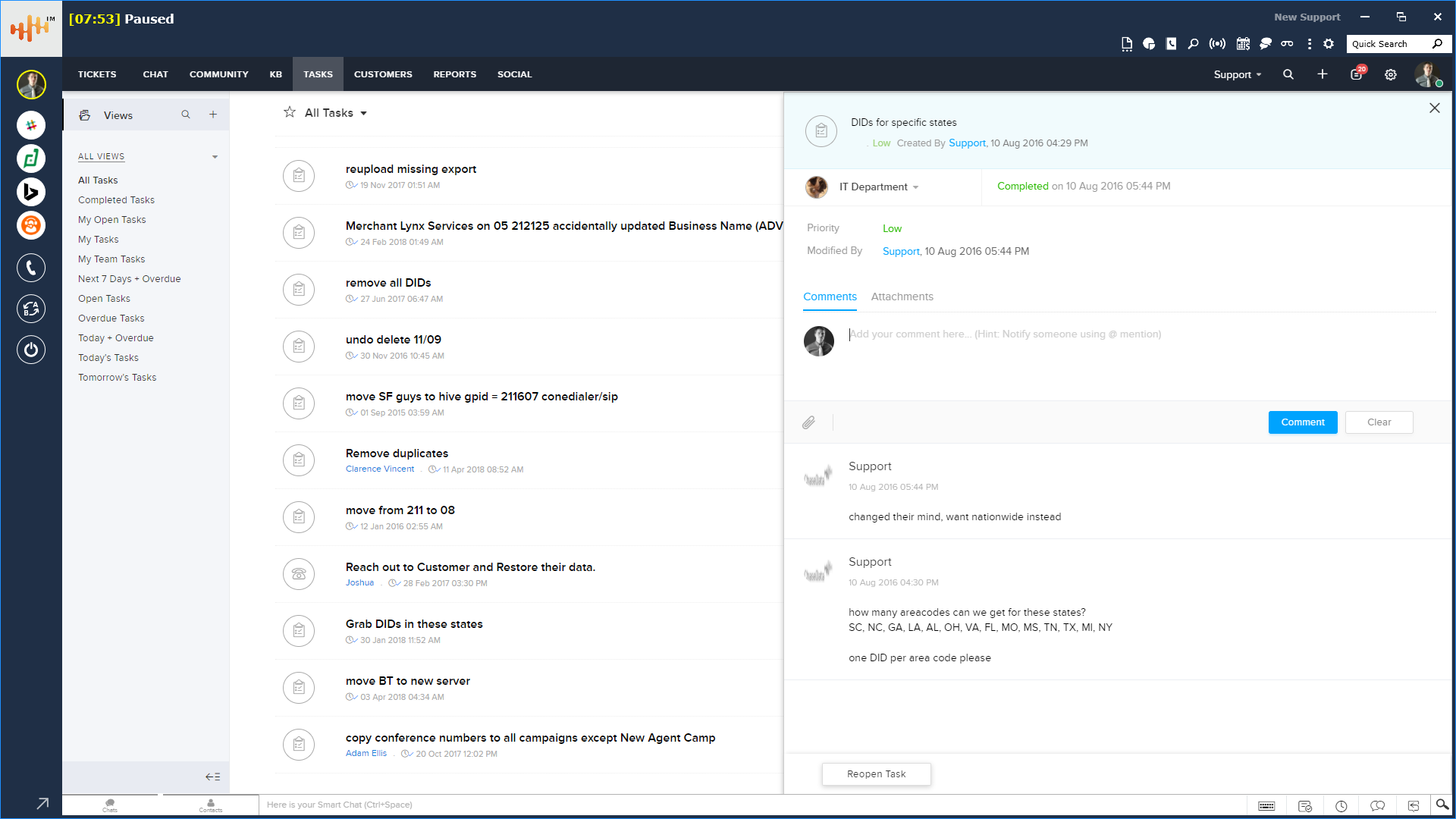Star the All Tasks view as favorite
Image resolution: width=1456 pixels, height=819 pixels.
tap(290, 113)
